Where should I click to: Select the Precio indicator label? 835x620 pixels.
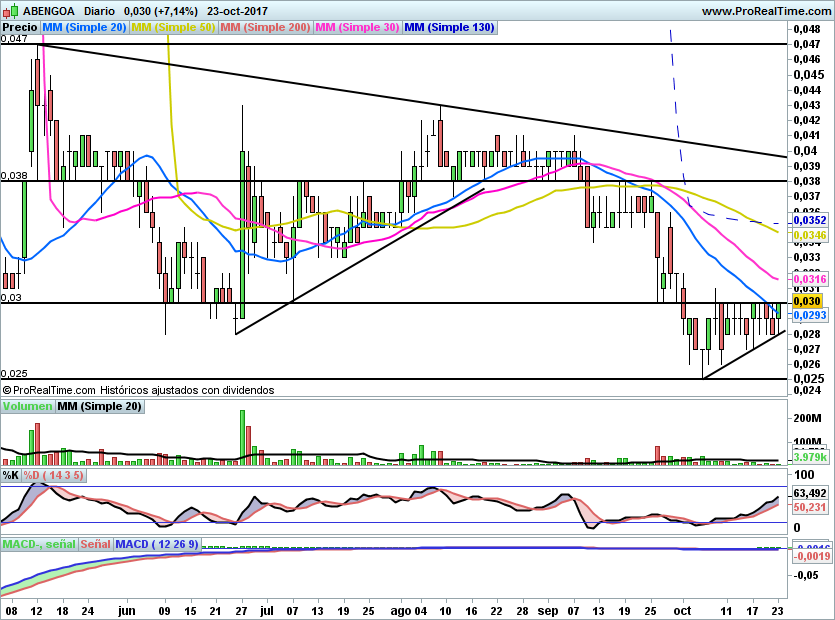pos(20,28)
